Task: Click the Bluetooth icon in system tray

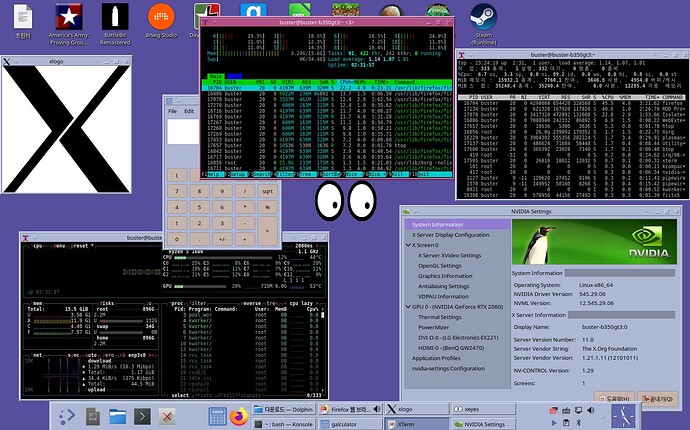Action: click(x=579, y=423)
